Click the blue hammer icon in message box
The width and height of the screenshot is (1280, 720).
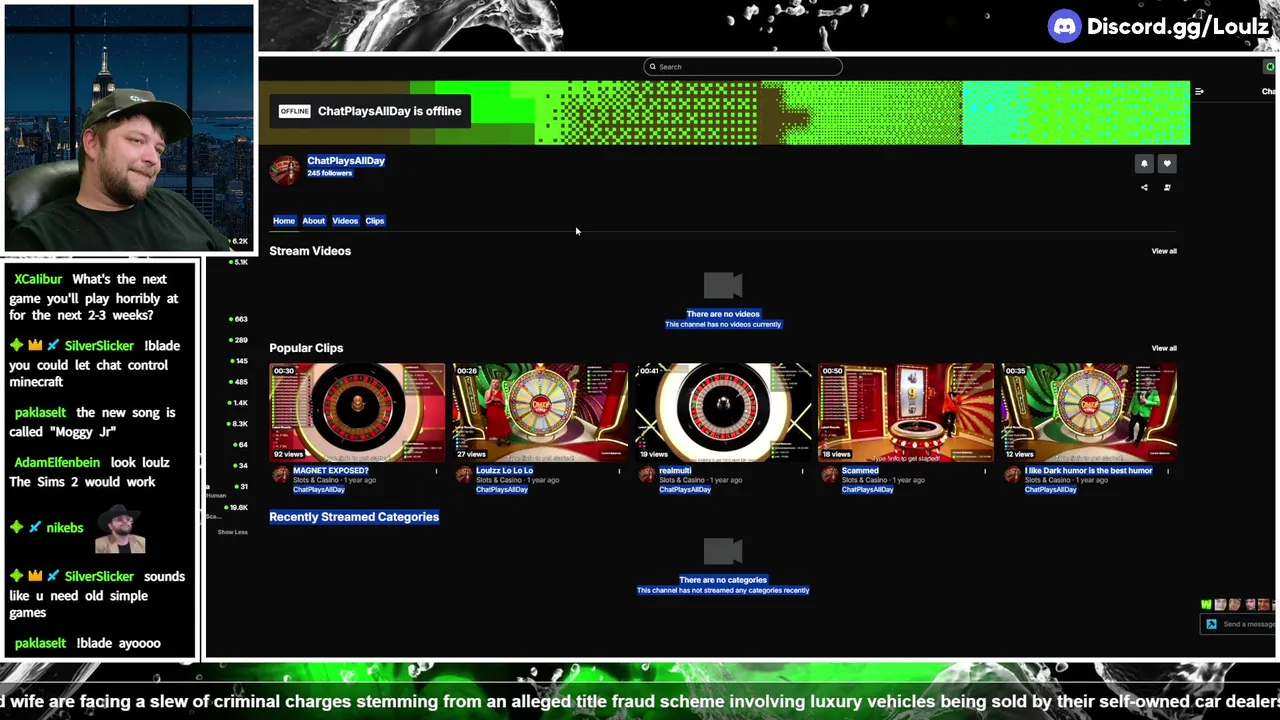click(1211, 624)
